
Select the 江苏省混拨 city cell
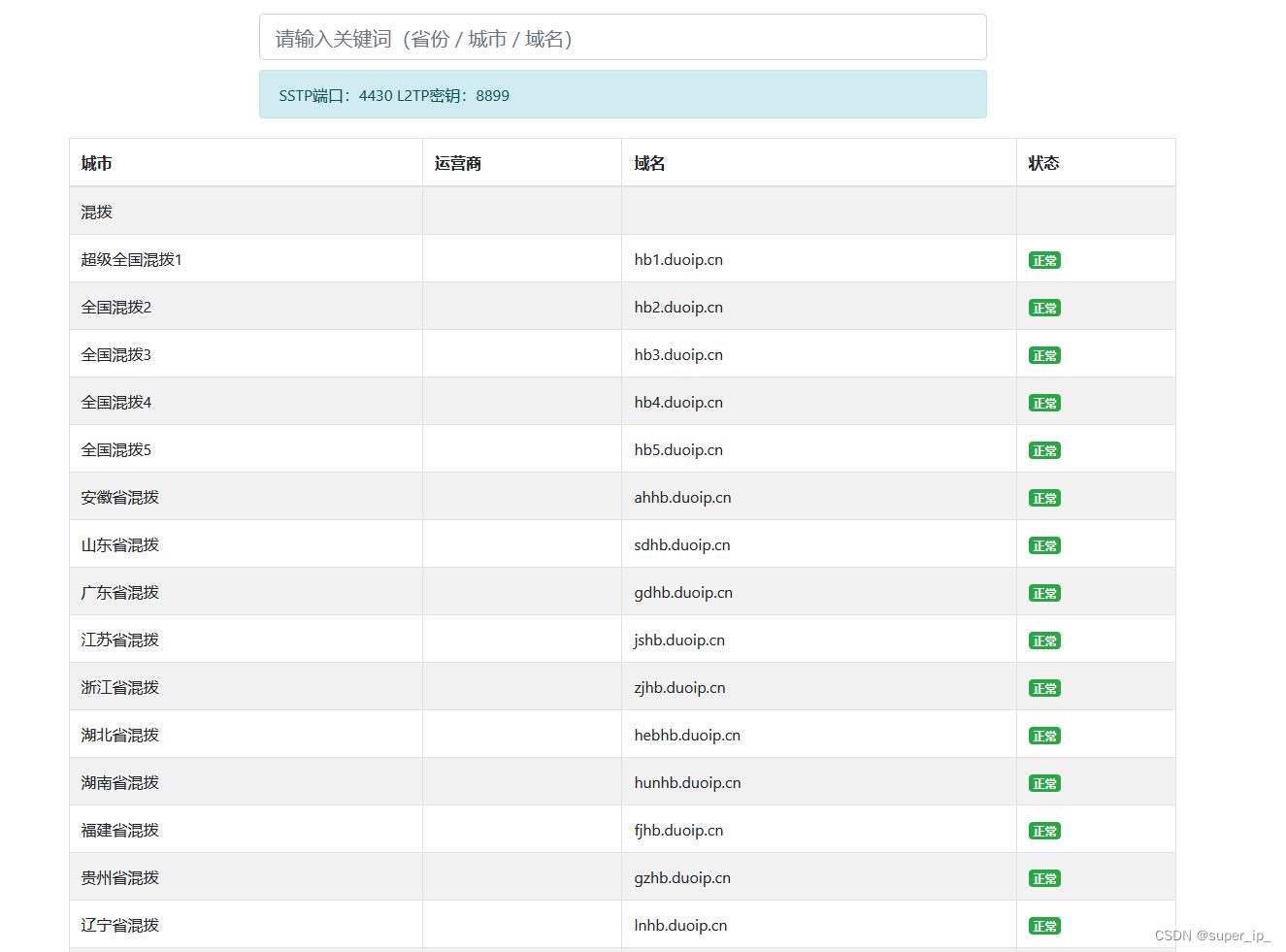pos(246,640)
